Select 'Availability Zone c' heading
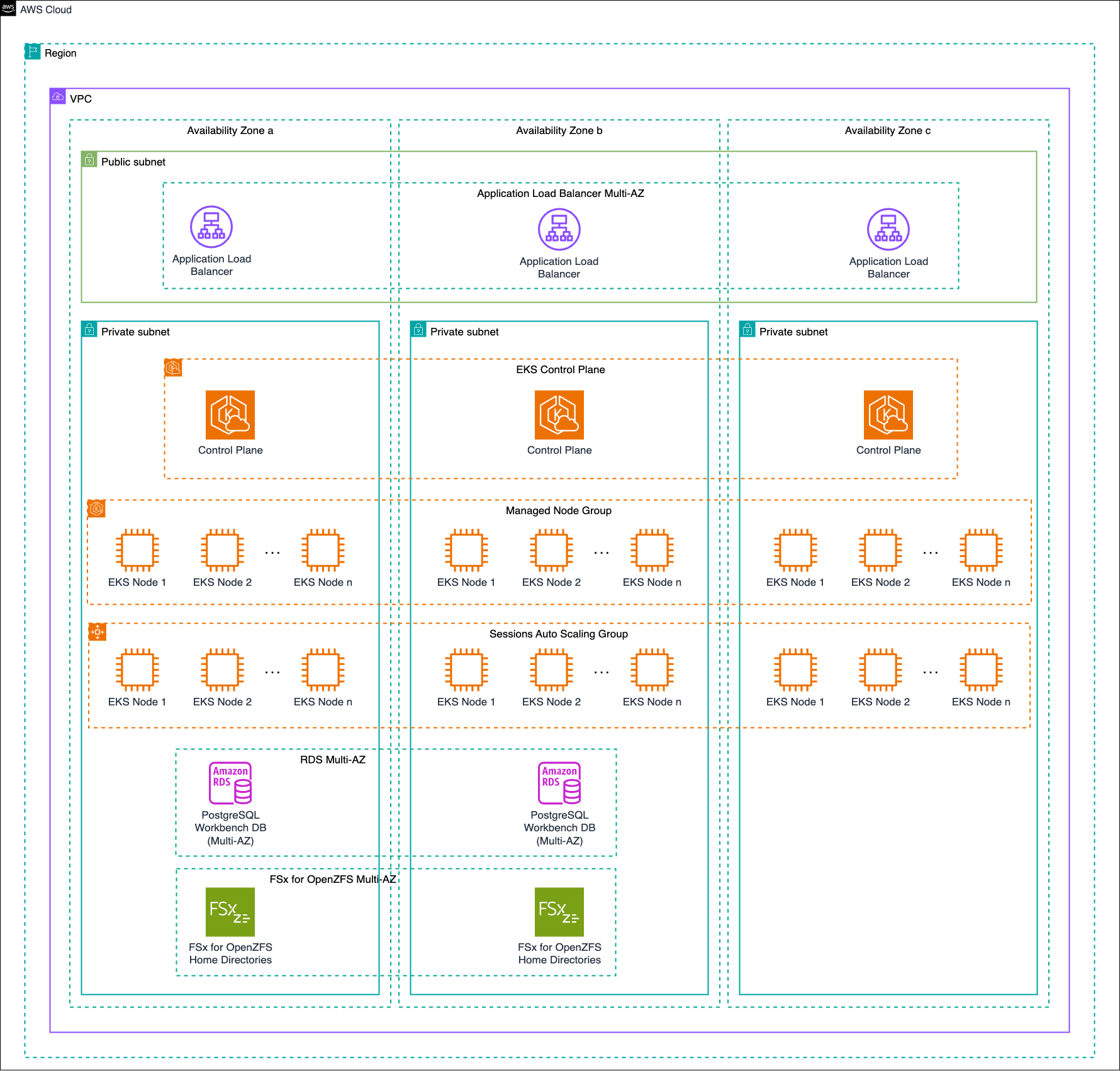Viewport: 1120px width, 1071px height. pyautogui.click(x=888, y=130)
